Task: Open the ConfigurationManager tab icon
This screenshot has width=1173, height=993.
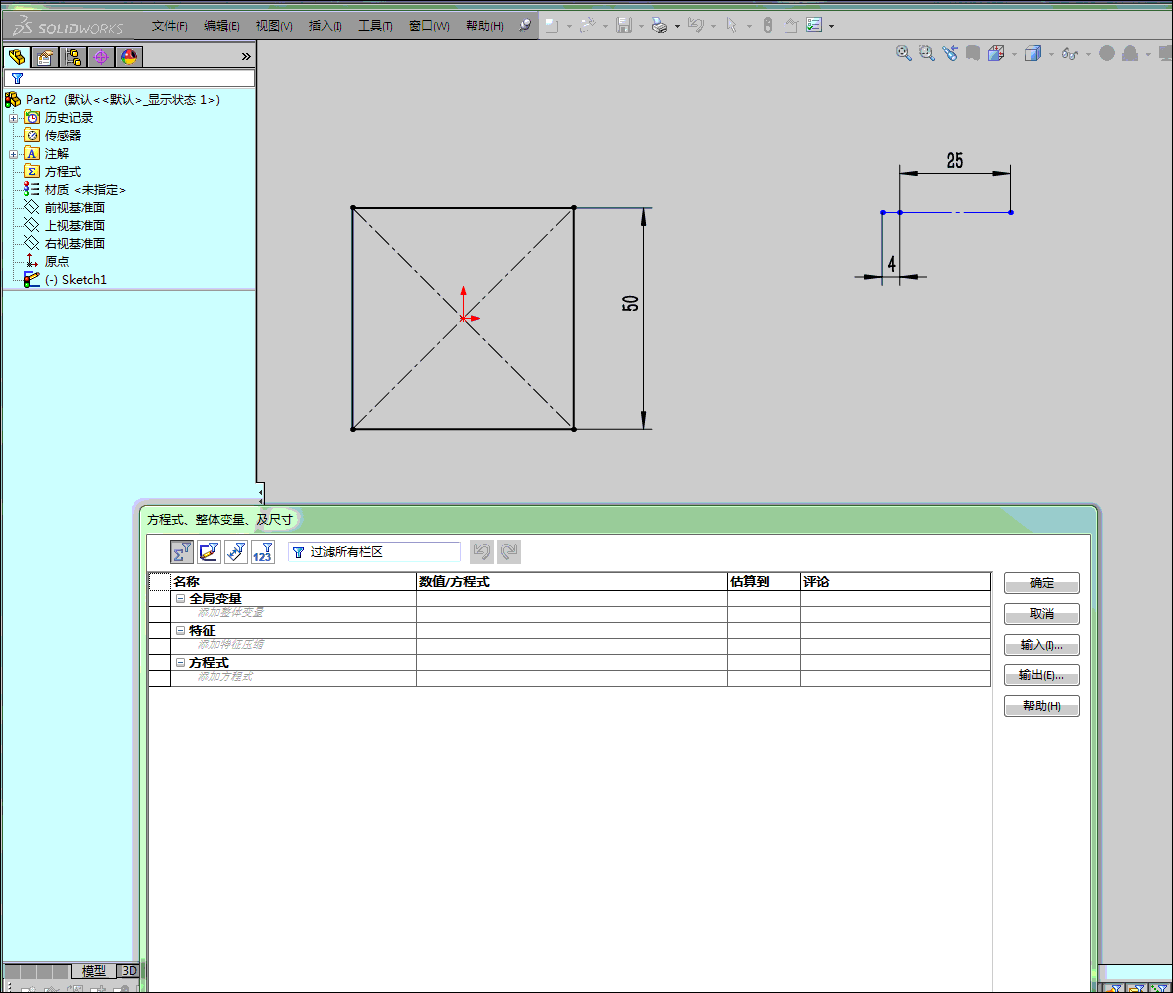Action: [73, 57]
